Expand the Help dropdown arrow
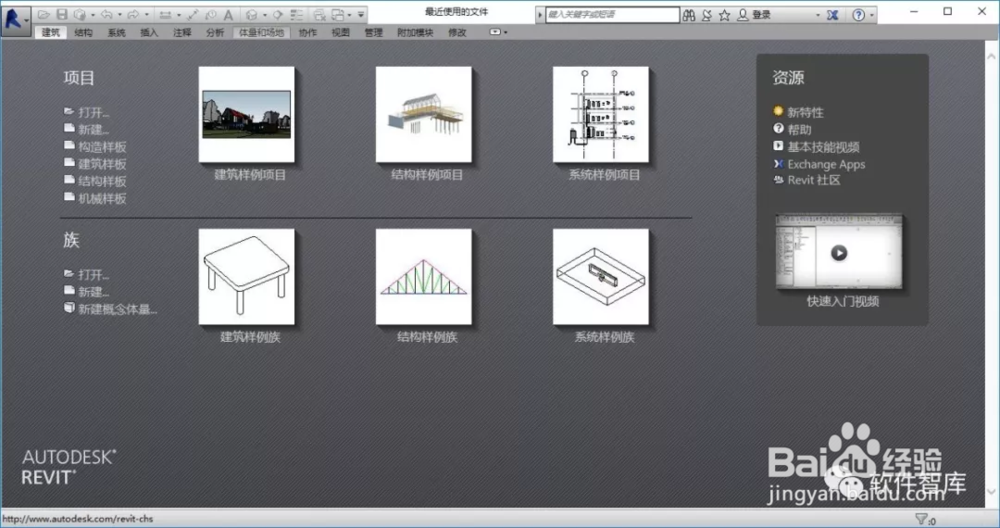This screenshot has width=1000, height=528. 872,15
